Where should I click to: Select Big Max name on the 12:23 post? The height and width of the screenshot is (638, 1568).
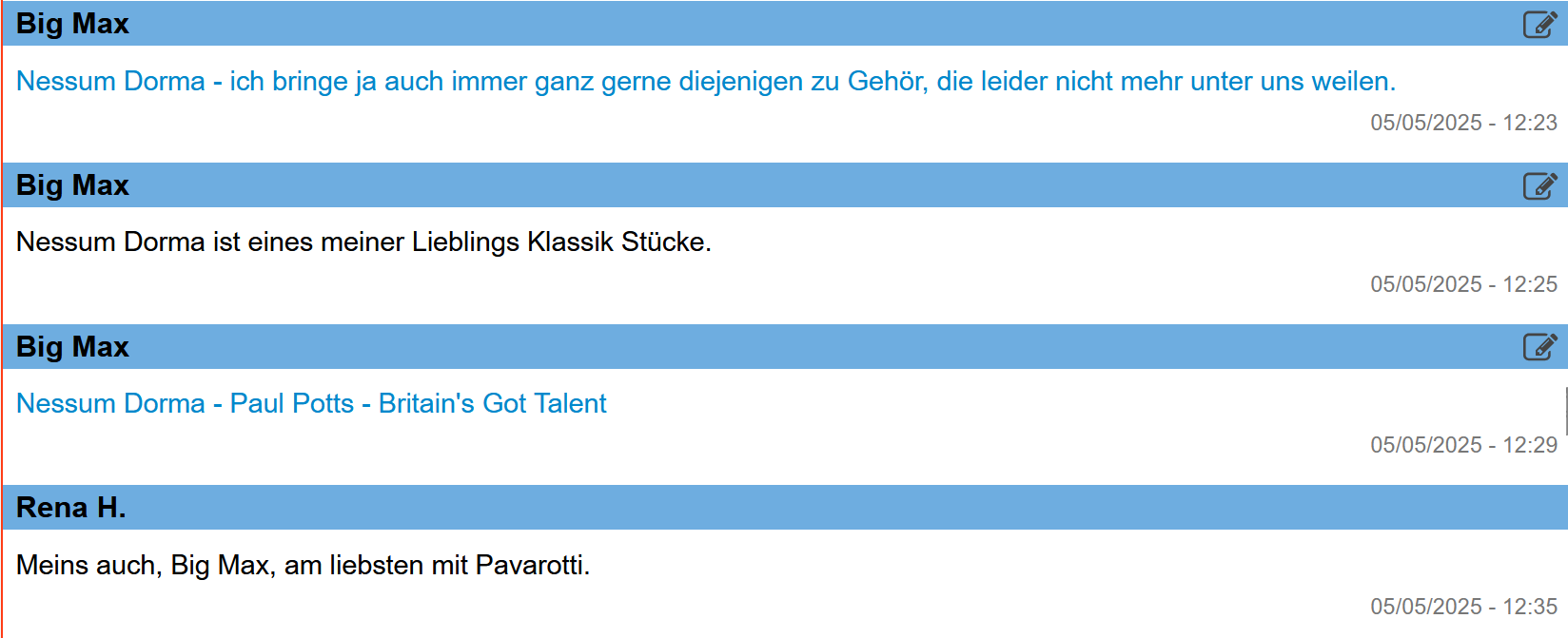pyautogui.click(x=72, y=24)
